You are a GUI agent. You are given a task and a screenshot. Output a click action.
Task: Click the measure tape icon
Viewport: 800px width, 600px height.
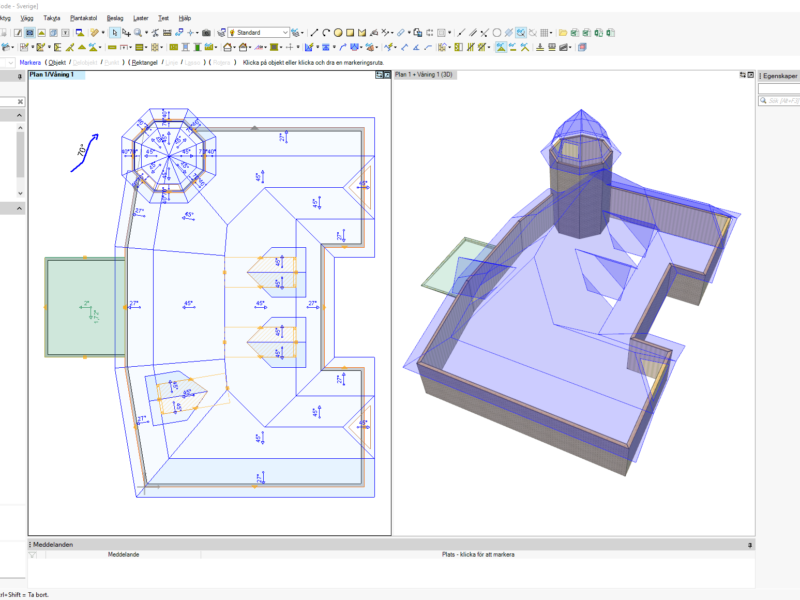(x=167, y=33)
